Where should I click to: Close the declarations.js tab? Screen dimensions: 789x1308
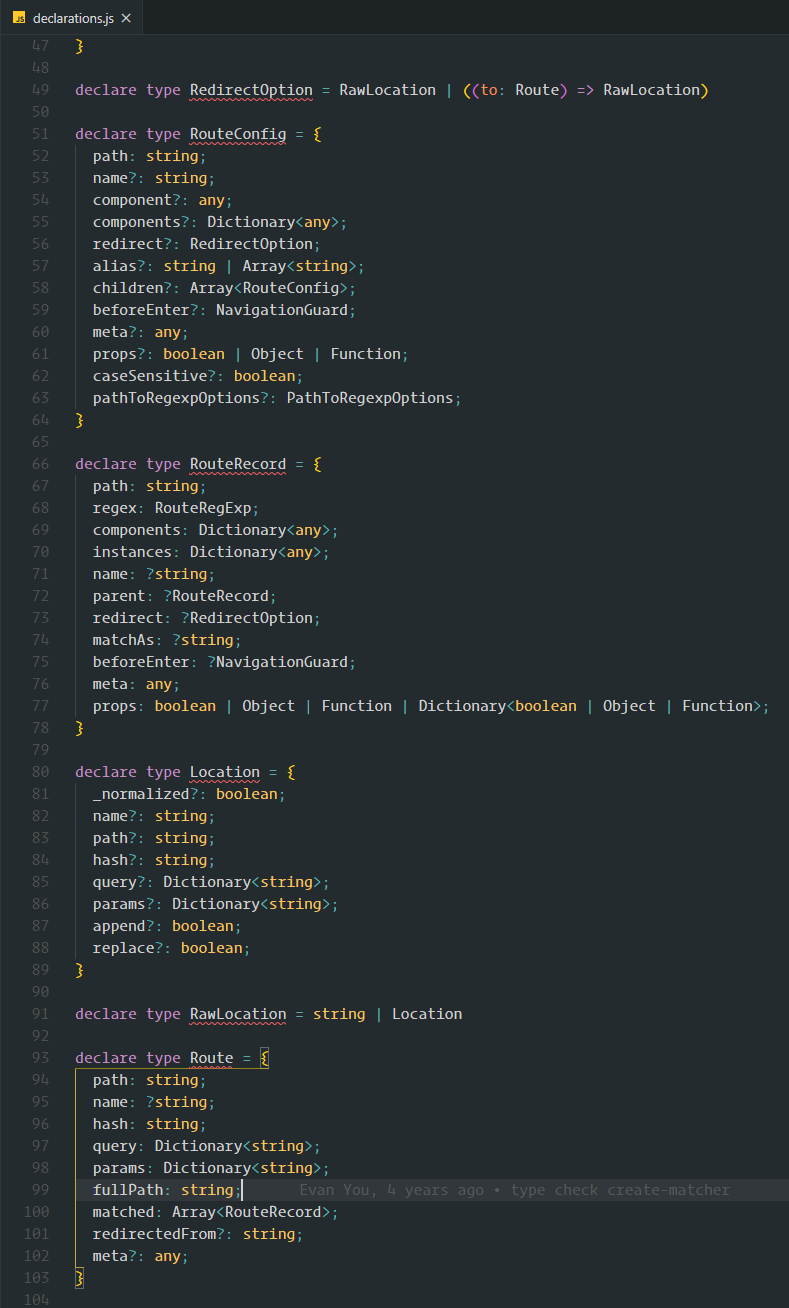[126, 18]
